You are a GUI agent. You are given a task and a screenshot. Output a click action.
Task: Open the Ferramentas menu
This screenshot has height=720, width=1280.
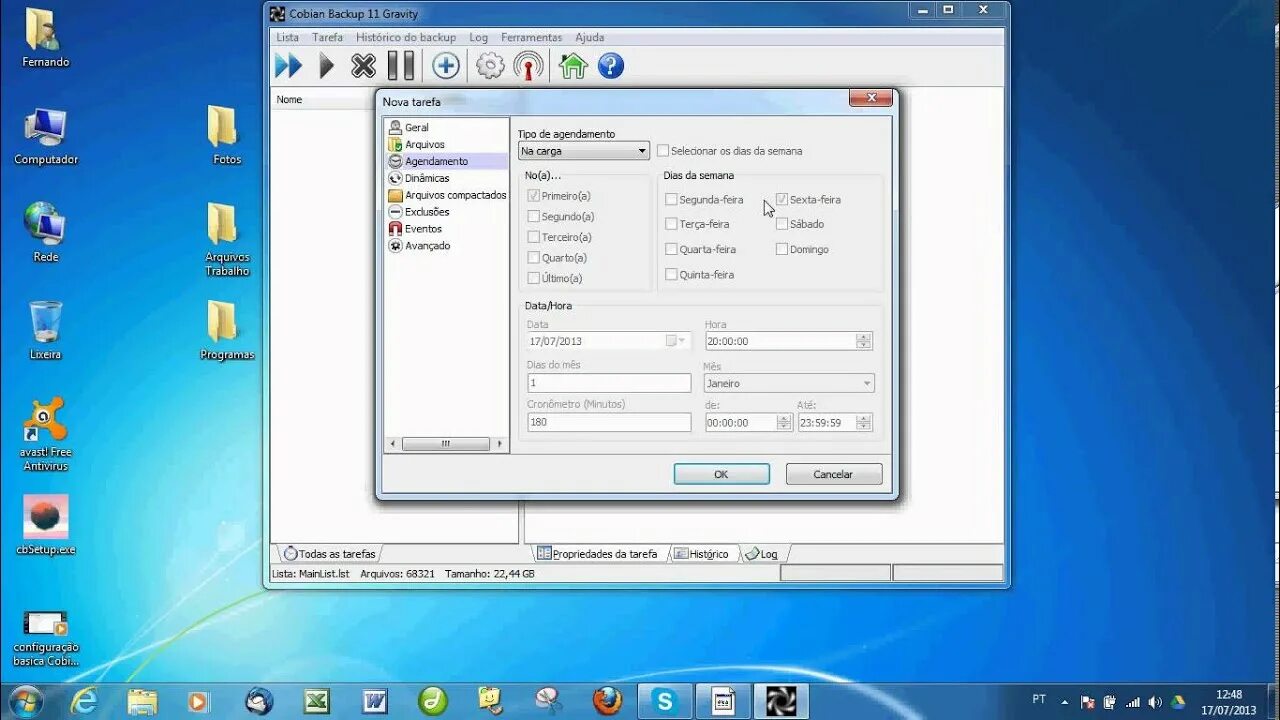tap(531, 37)
